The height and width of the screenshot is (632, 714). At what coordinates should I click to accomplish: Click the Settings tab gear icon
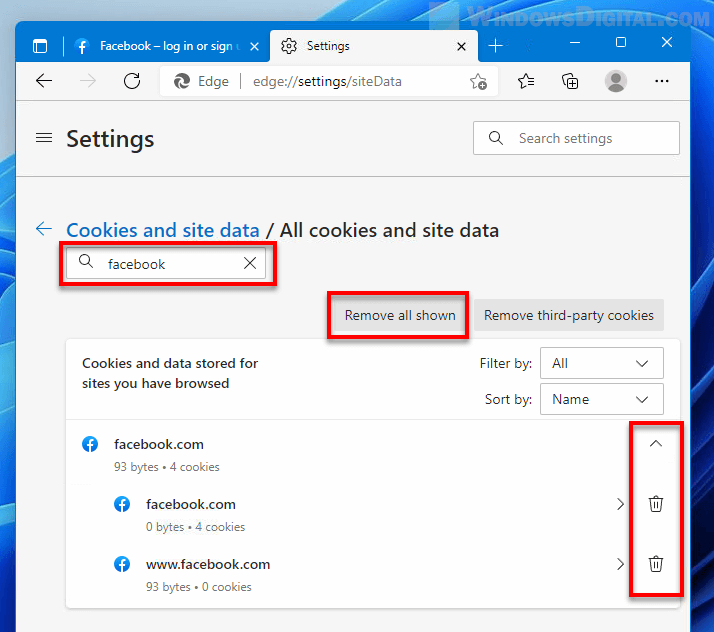[289, 46]
